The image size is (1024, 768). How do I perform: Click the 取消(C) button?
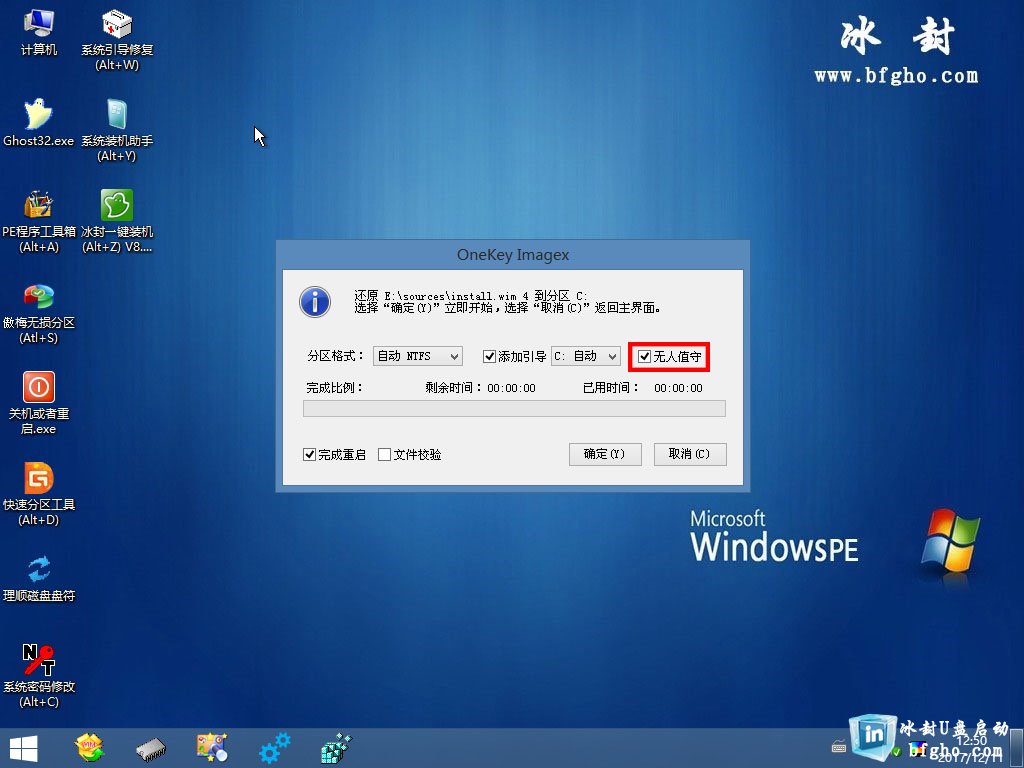click(x=690, y=455)
